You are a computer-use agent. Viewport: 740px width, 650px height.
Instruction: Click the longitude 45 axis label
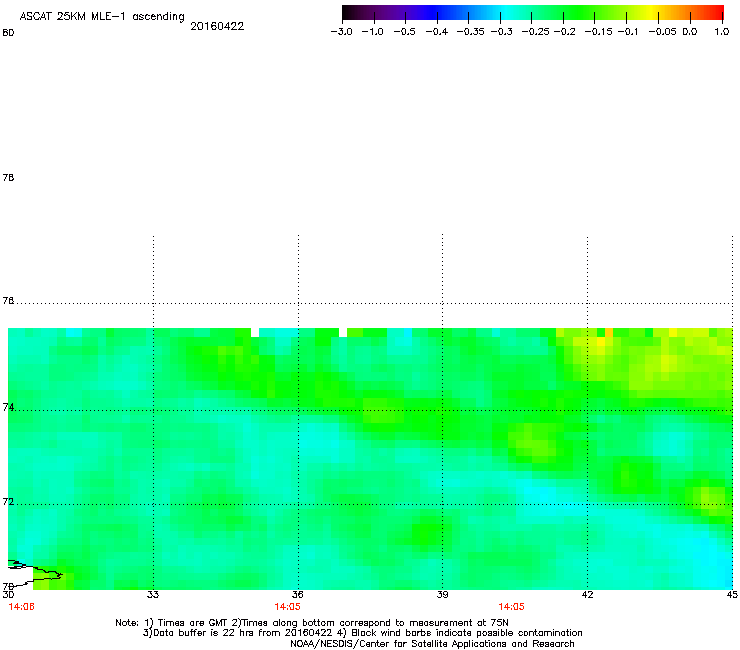coord(732,594)
